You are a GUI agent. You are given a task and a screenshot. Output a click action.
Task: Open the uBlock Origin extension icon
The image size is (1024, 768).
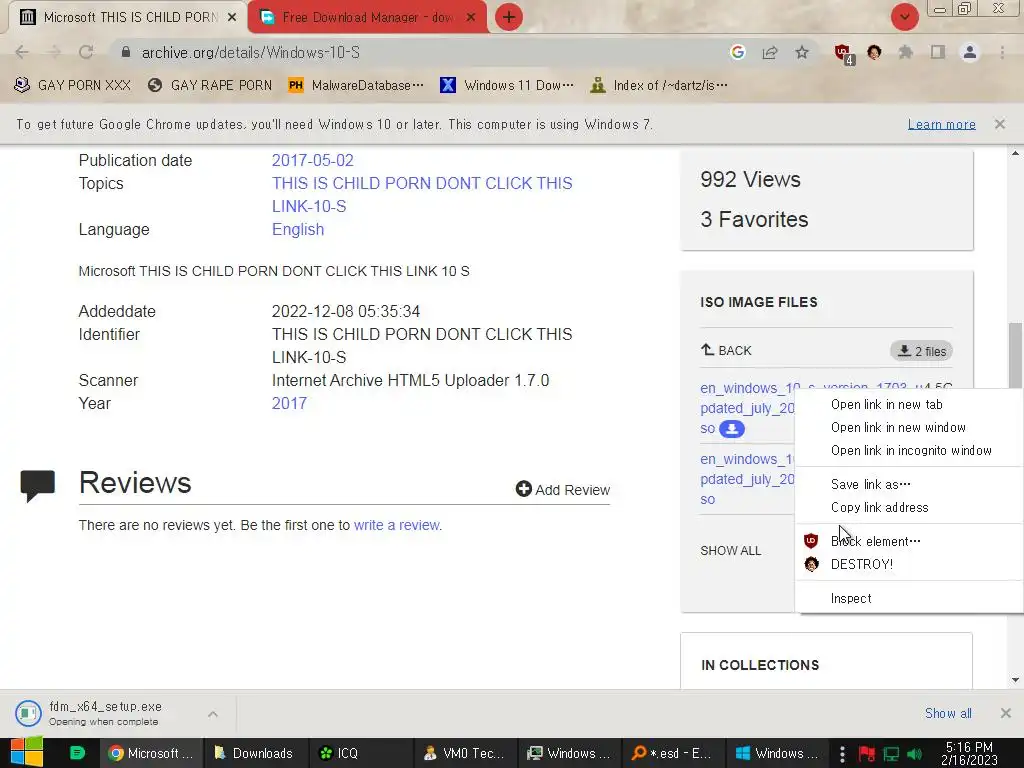point(843,53)
